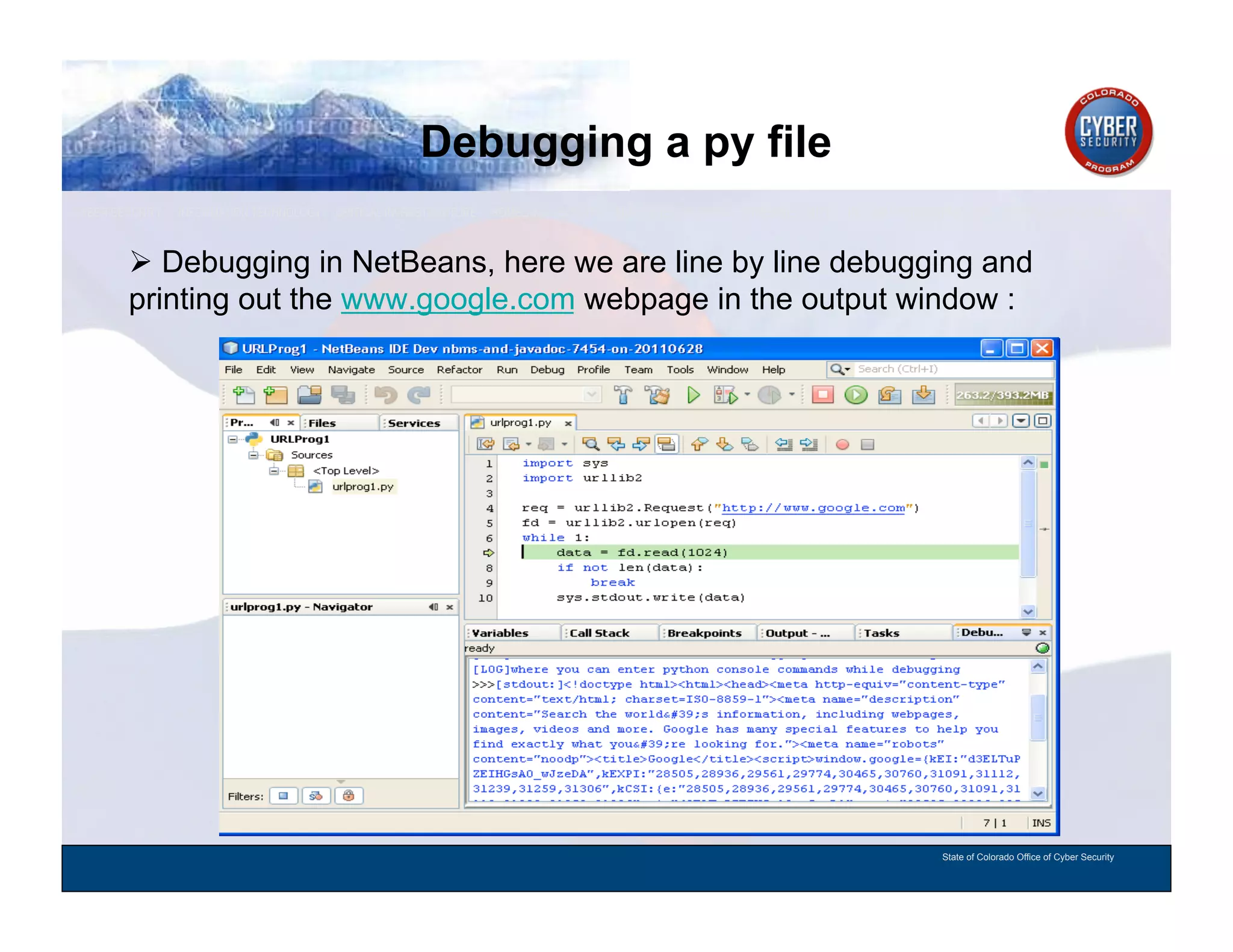Click the Next Bookmark icon
Viewport: 1233px width, 952px height.
coord(724,444)
